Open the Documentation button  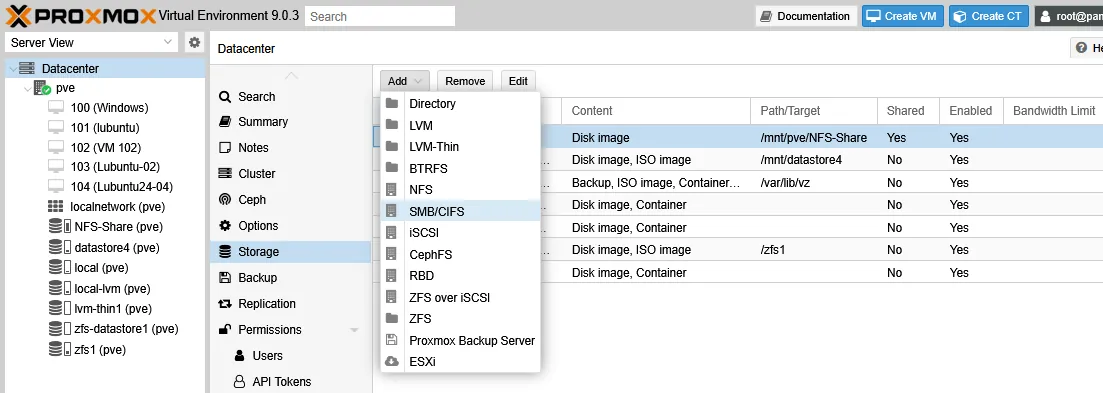point(805,16)
